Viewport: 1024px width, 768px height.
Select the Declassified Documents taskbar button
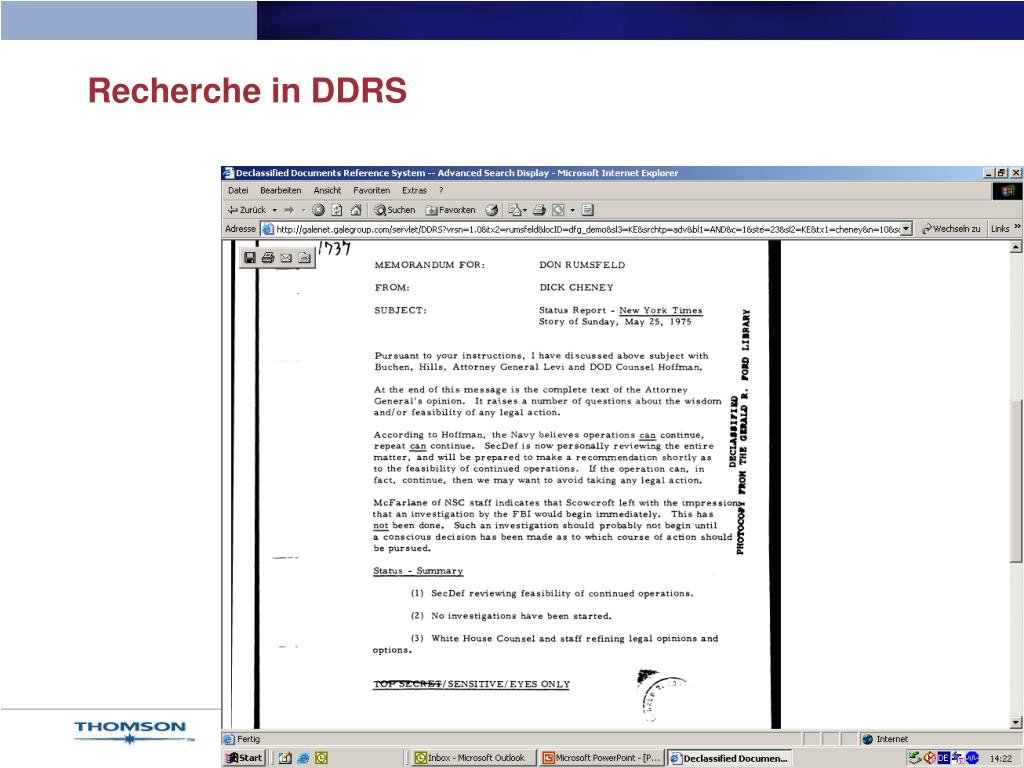tap(729, 758)
